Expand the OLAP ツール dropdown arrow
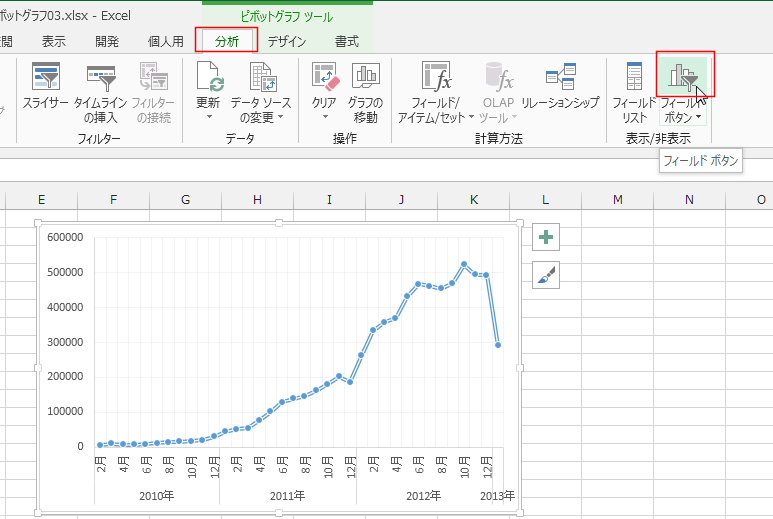This screenshot has height=519, width=773. point(514,117)
